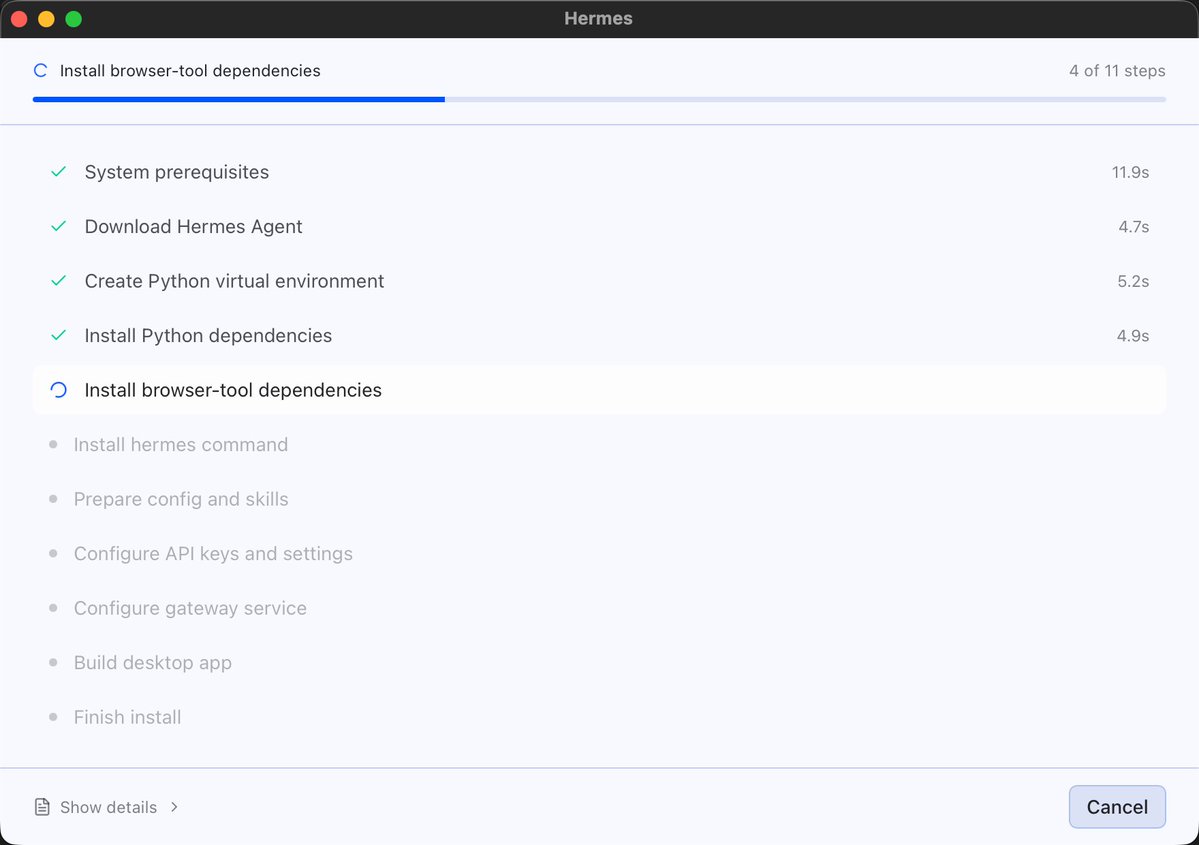
Task: Click the bullet beside Install hermes command
Action: pos(53,444)
